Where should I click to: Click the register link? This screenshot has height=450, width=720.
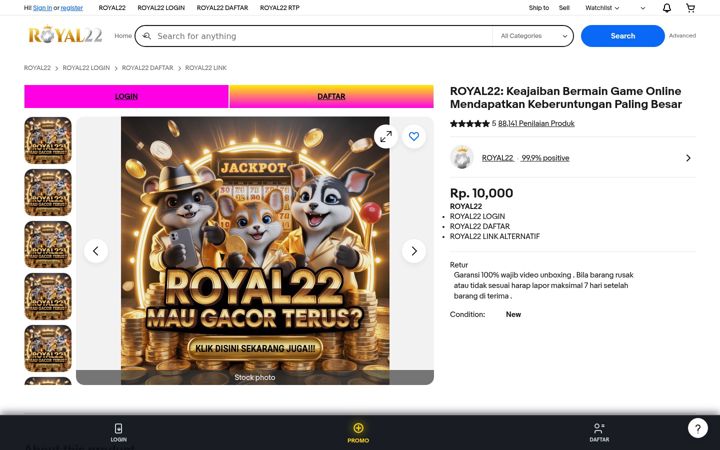click(72, 8)
